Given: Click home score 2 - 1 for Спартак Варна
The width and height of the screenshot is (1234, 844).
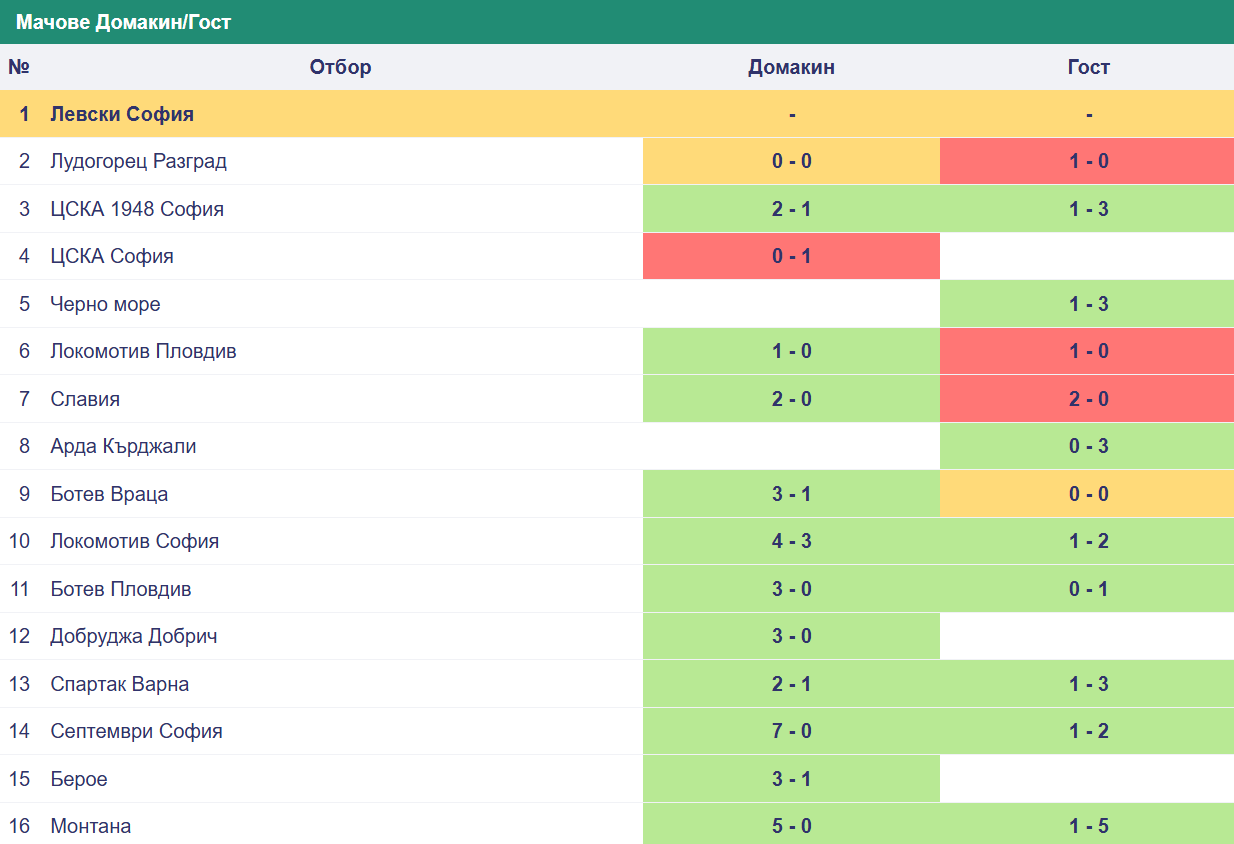Looking at the screenshot, I should tap(791, 684).
